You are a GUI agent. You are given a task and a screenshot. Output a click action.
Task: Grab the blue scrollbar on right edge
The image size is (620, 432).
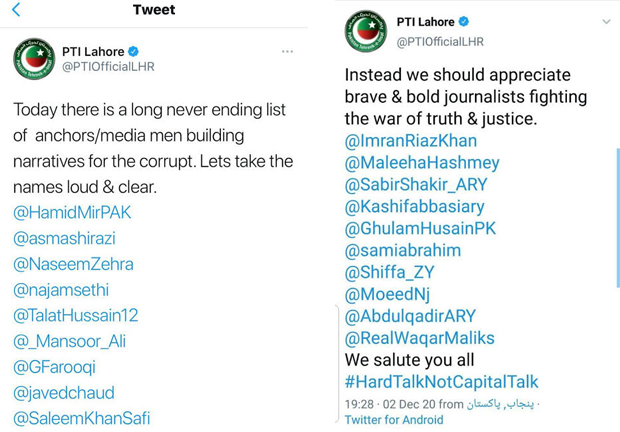[618, 217]
